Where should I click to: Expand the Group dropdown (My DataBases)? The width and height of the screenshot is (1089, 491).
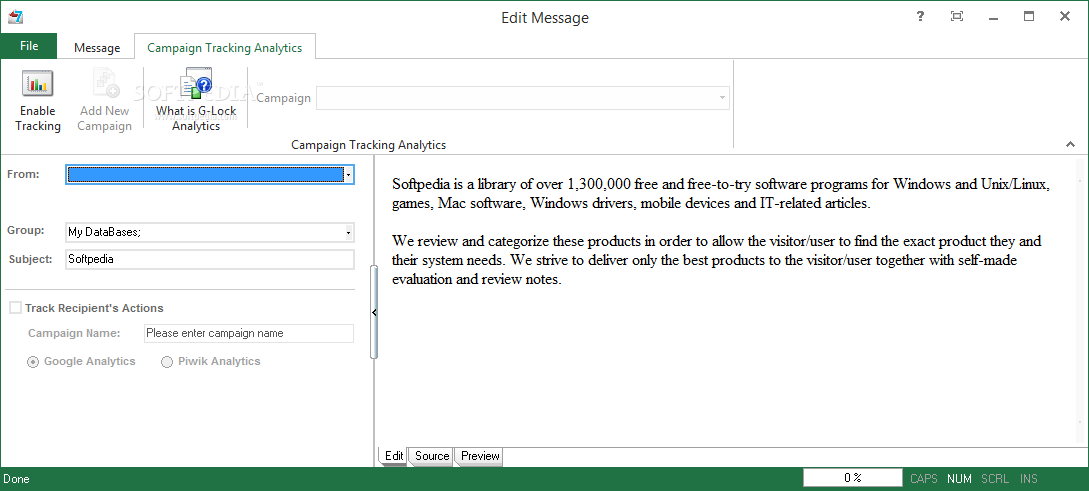(x=349, y=233)
